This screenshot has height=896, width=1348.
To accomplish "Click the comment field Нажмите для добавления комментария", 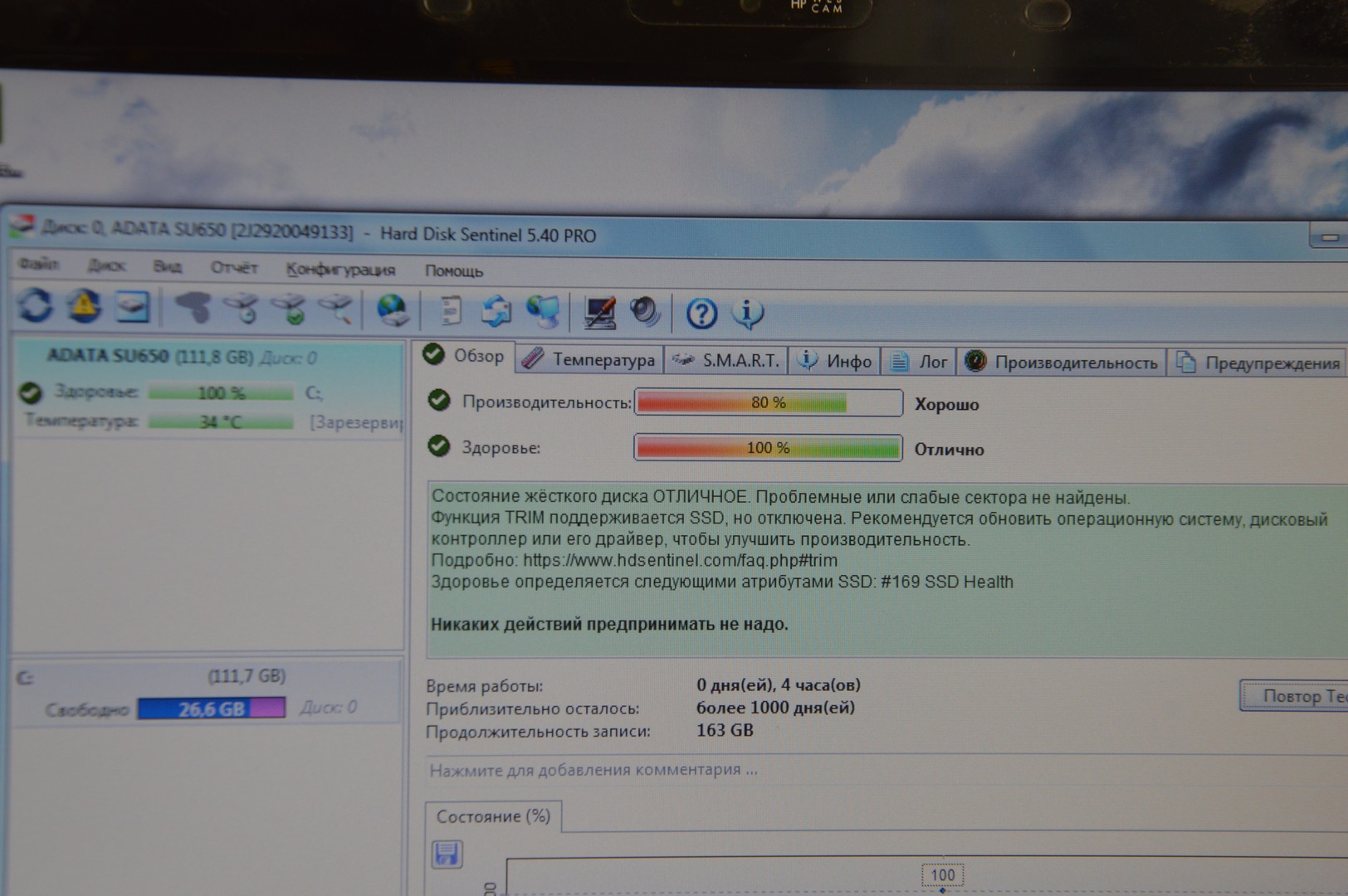I will (x=885, y=770).
